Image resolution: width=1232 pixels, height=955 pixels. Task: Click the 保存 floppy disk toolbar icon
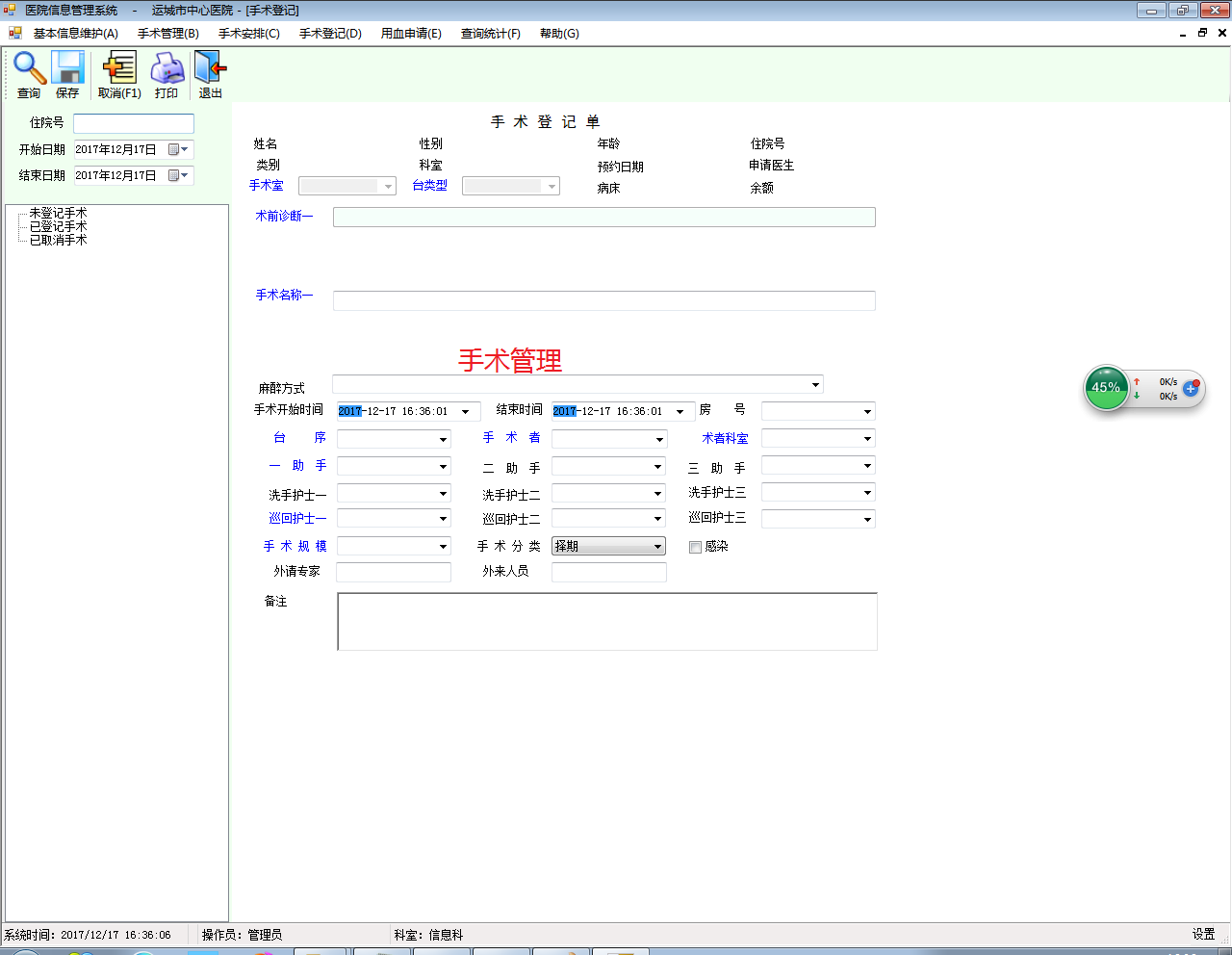click(67, 68)
